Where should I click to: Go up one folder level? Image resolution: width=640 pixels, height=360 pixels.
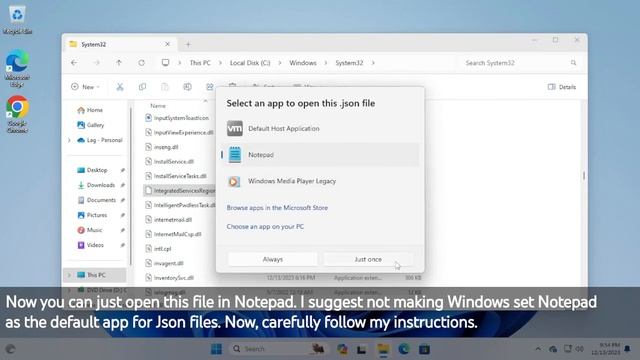pos(119,63)
